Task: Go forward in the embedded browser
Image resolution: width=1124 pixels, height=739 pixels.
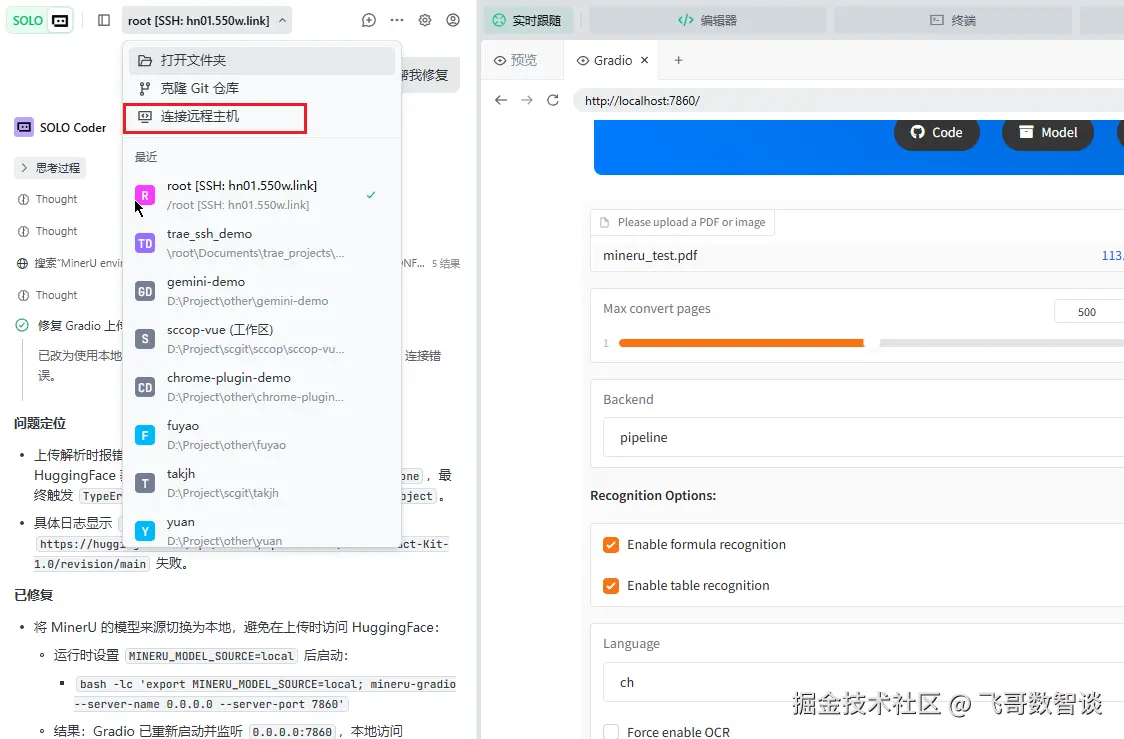Action: [527, 100]
